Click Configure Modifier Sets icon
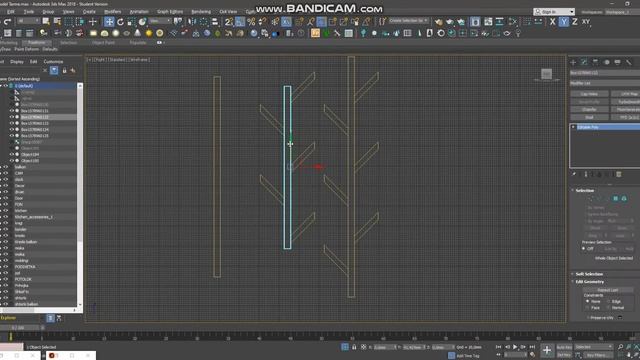Viewport: 640px width, 360px height. click(x=619, y=174)
